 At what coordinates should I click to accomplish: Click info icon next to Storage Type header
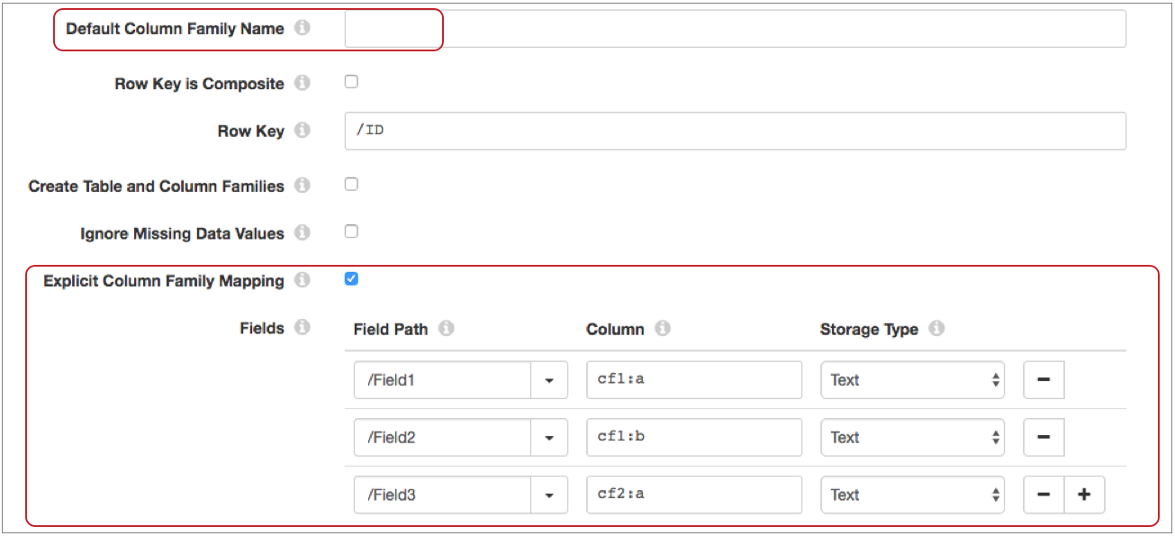click(x=936, y=328)
